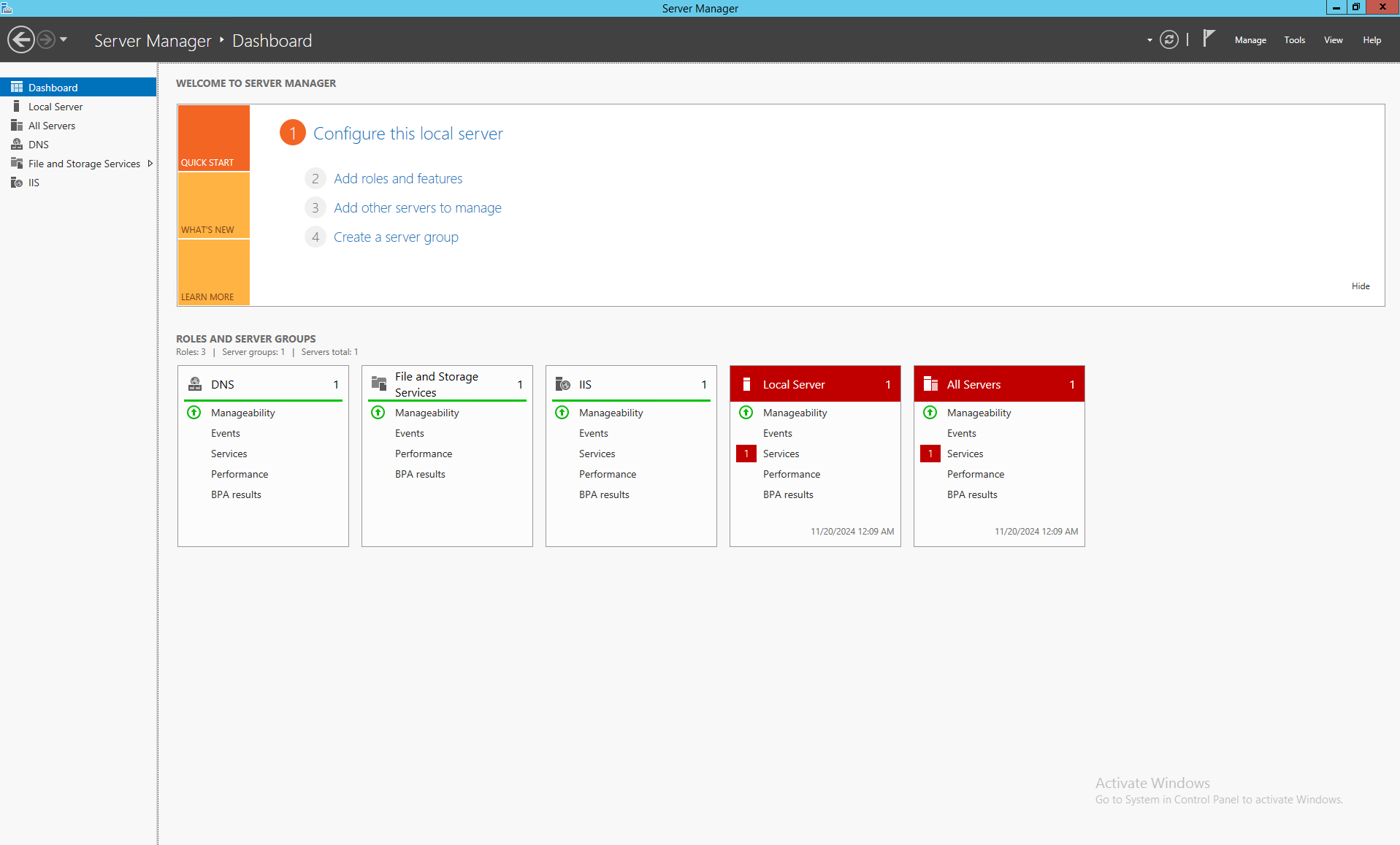Click All Servers Manageability status icon
The height and width of the screenshot is (845, 1400).
pos(930,413)
